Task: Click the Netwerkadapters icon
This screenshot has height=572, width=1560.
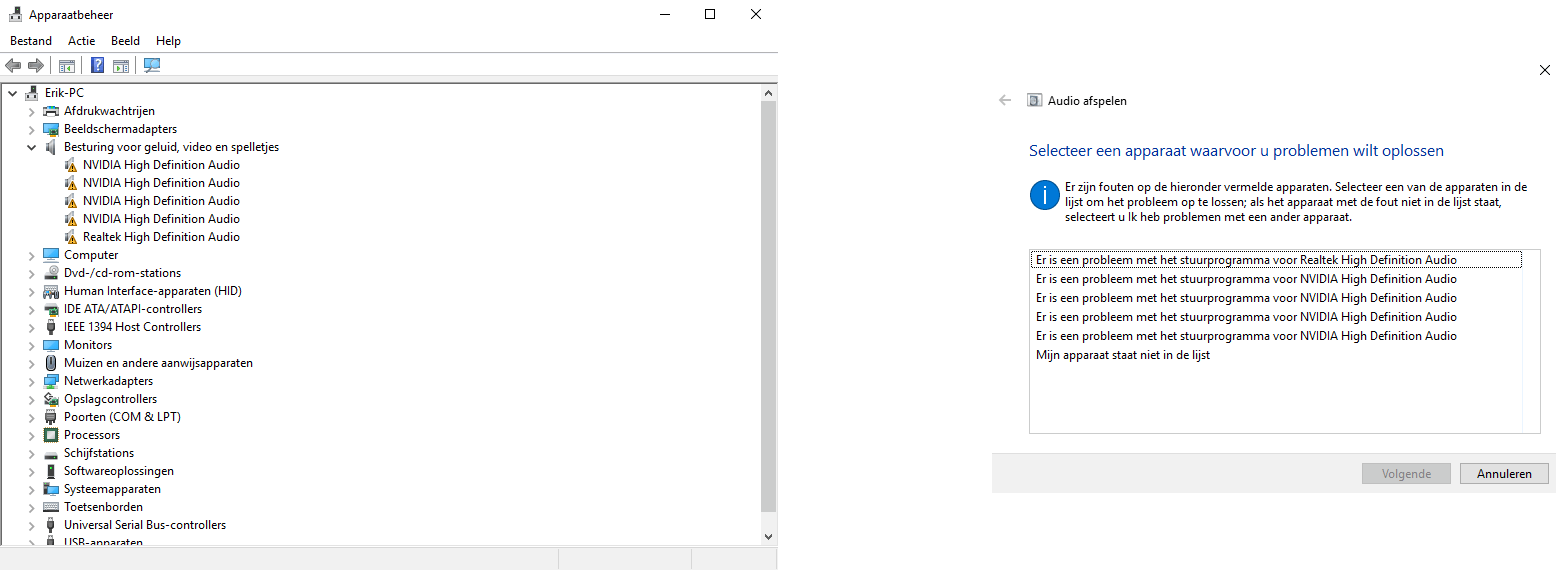Action: pos(51,381)
